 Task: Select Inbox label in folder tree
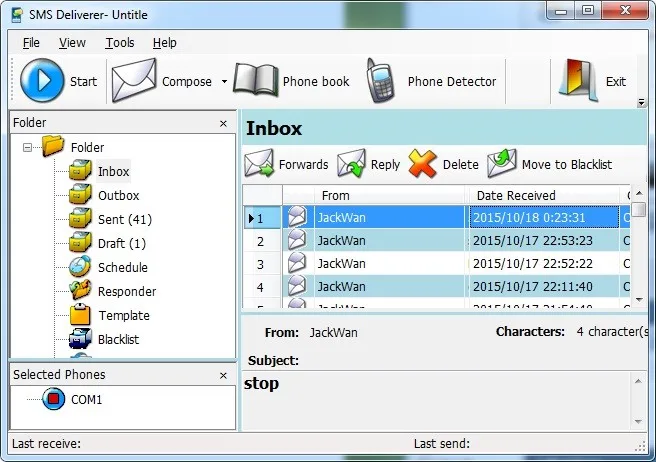click(x=113, y=172)
